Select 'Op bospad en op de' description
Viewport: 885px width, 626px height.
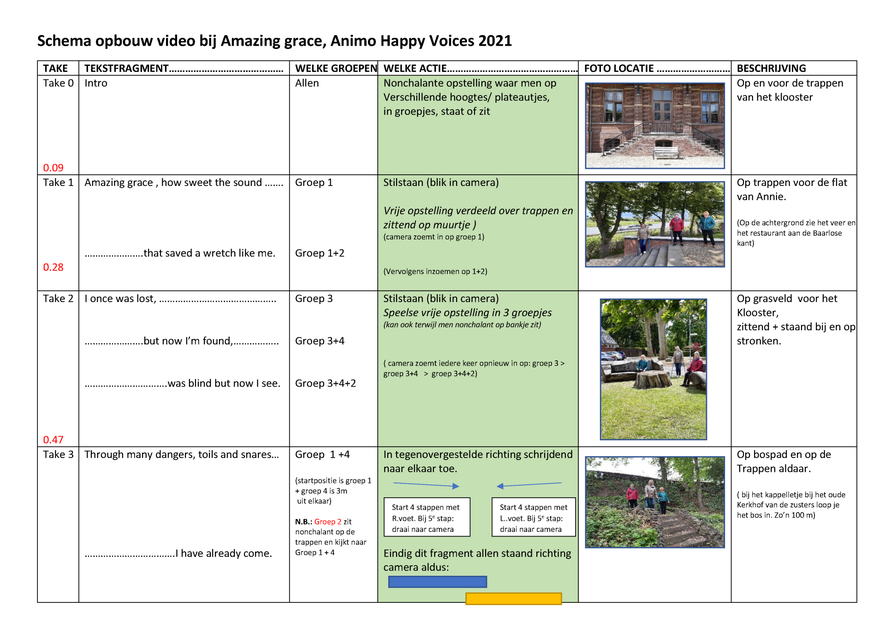tap(784, 454)
